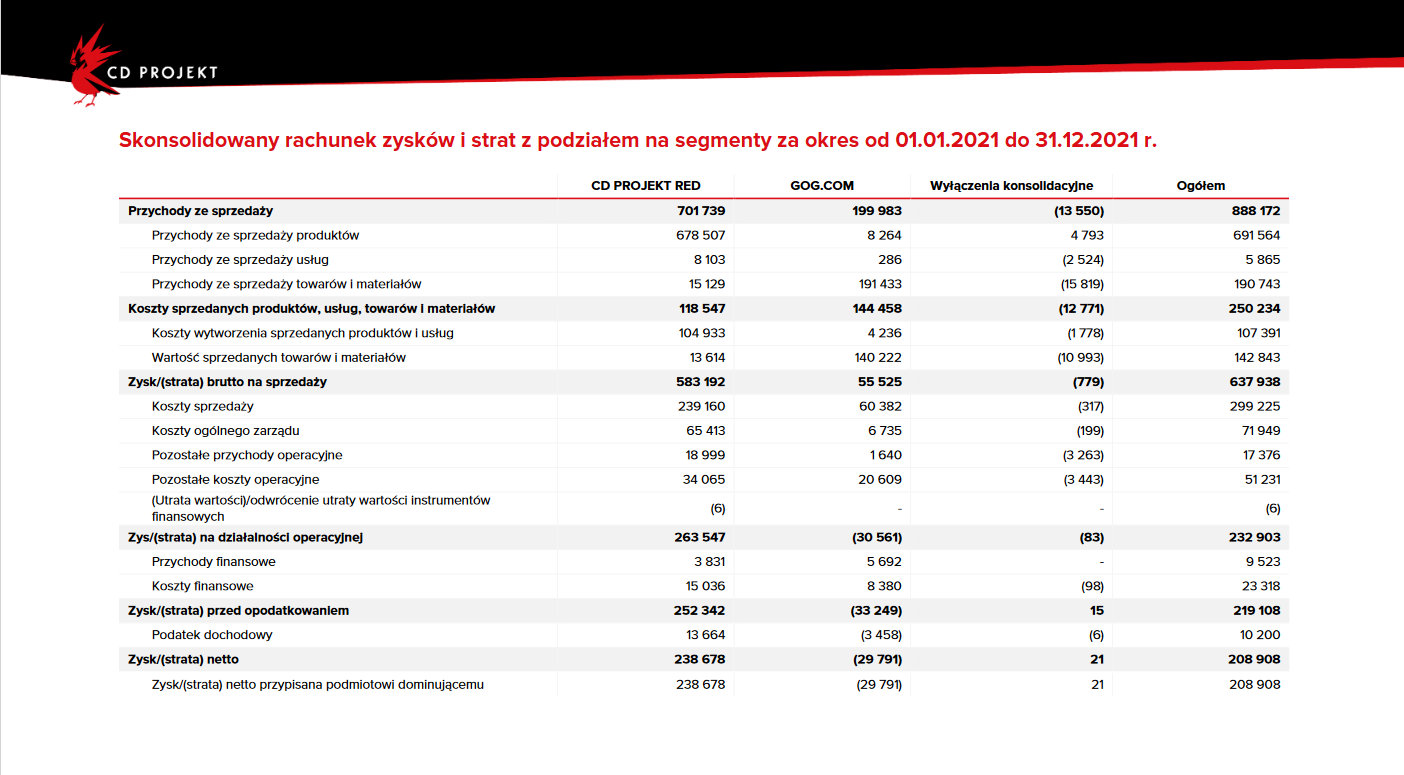Click the GOG.COM value (30 561)
This screenshot has width=1404, height=775.
coord(875,537)
